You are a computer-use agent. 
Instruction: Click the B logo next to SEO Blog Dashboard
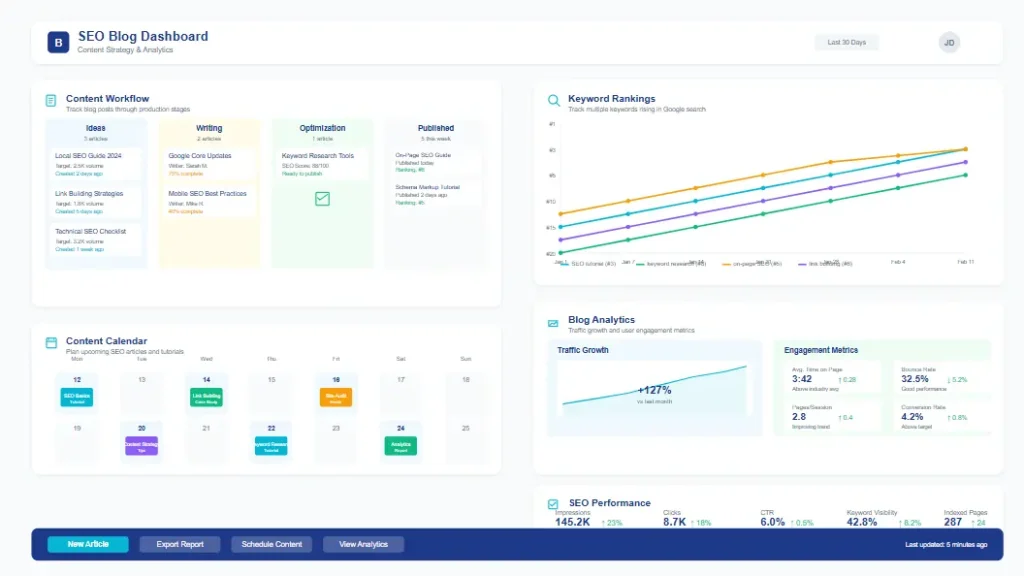(x=57, y=42)
